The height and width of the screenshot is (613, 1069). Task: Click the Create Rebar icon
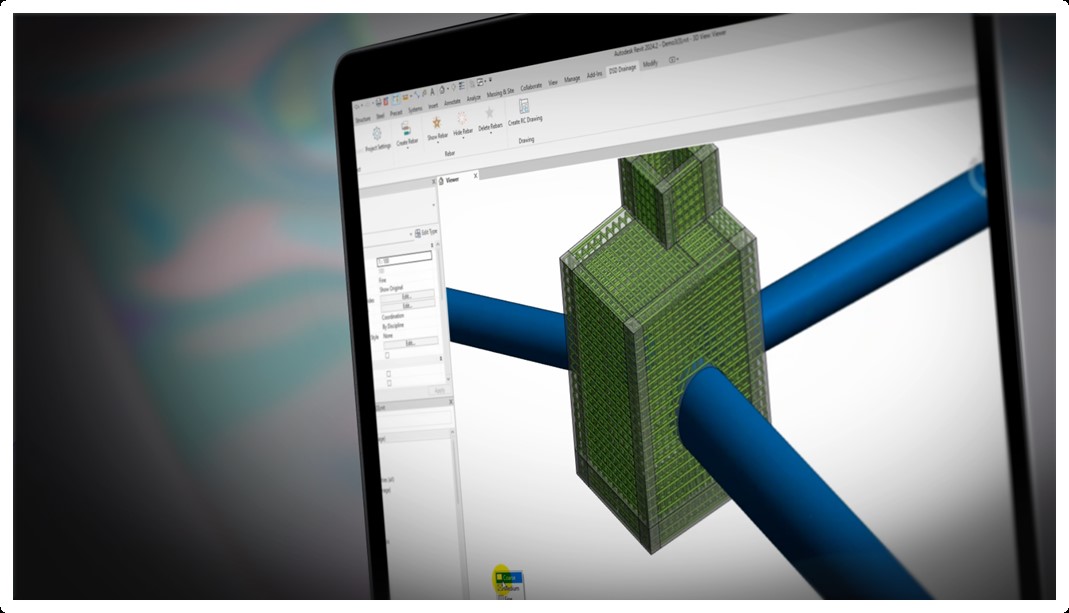point(405,129)
